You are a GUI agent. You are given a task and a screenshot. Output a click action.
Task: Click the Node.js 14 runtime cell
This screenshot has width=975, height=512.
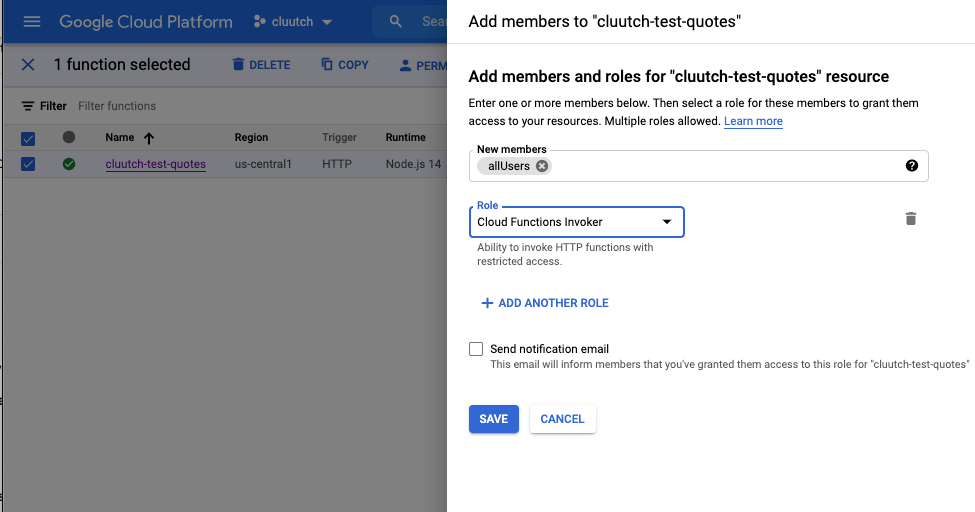pyautogui.click(x=414, y=164)
